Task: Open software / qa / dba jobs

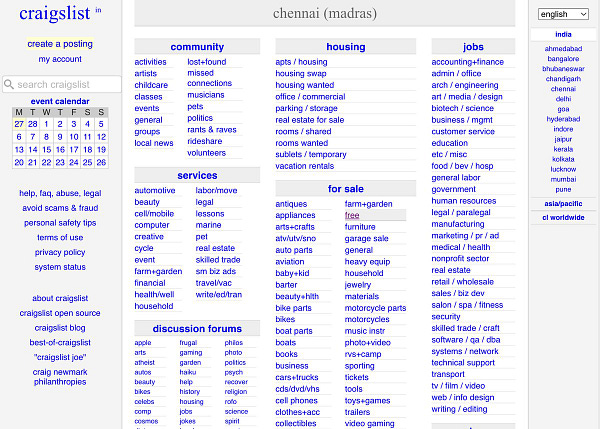Action: (x=466, y=339)
